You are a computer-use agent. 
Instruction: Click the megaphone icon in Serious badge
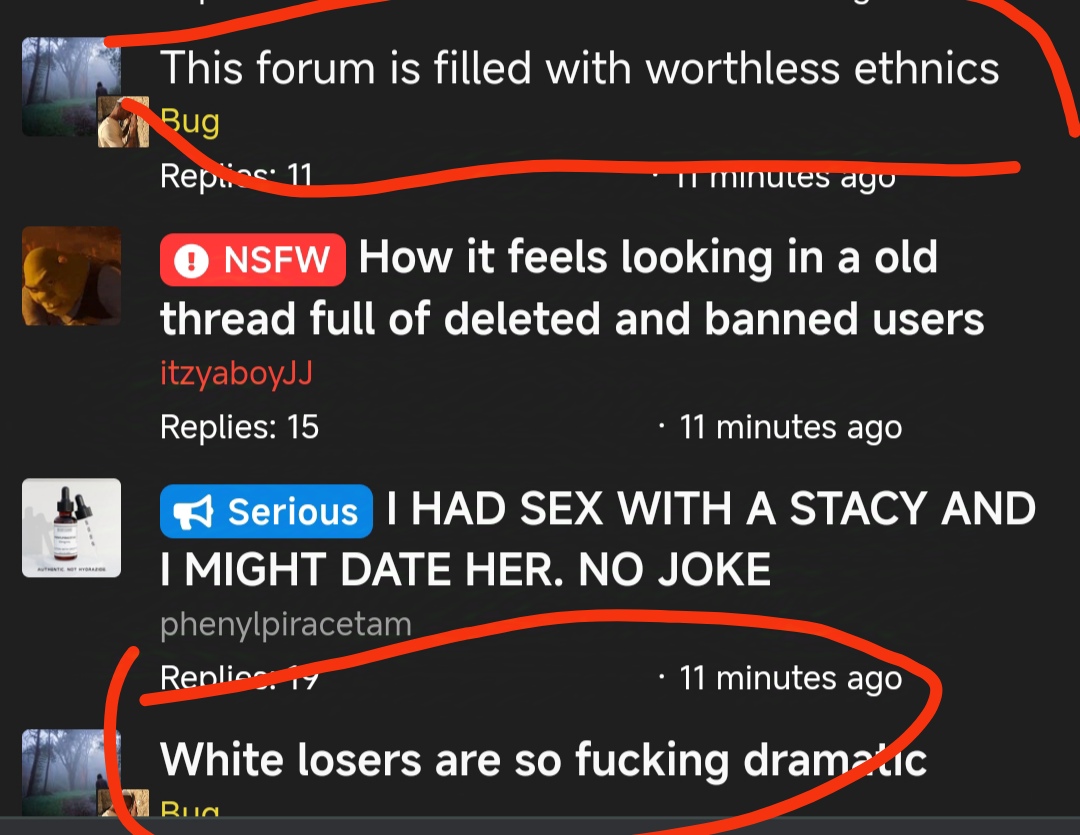pos(193,512)
